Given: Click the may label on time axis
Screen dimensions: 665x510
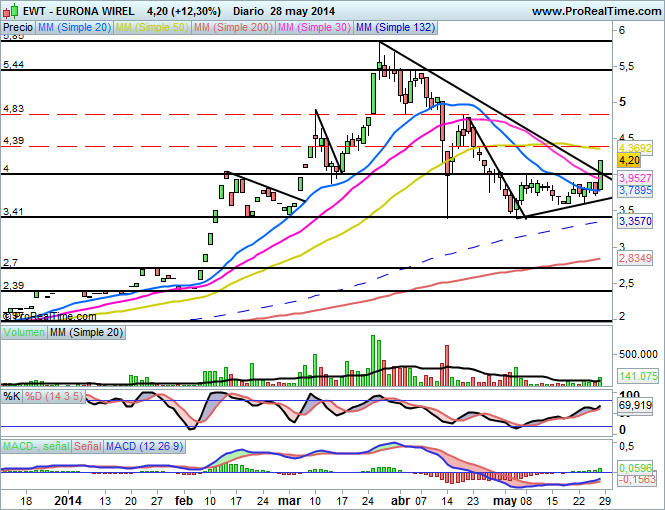Looking at the screenshot, I should (504, 501).
